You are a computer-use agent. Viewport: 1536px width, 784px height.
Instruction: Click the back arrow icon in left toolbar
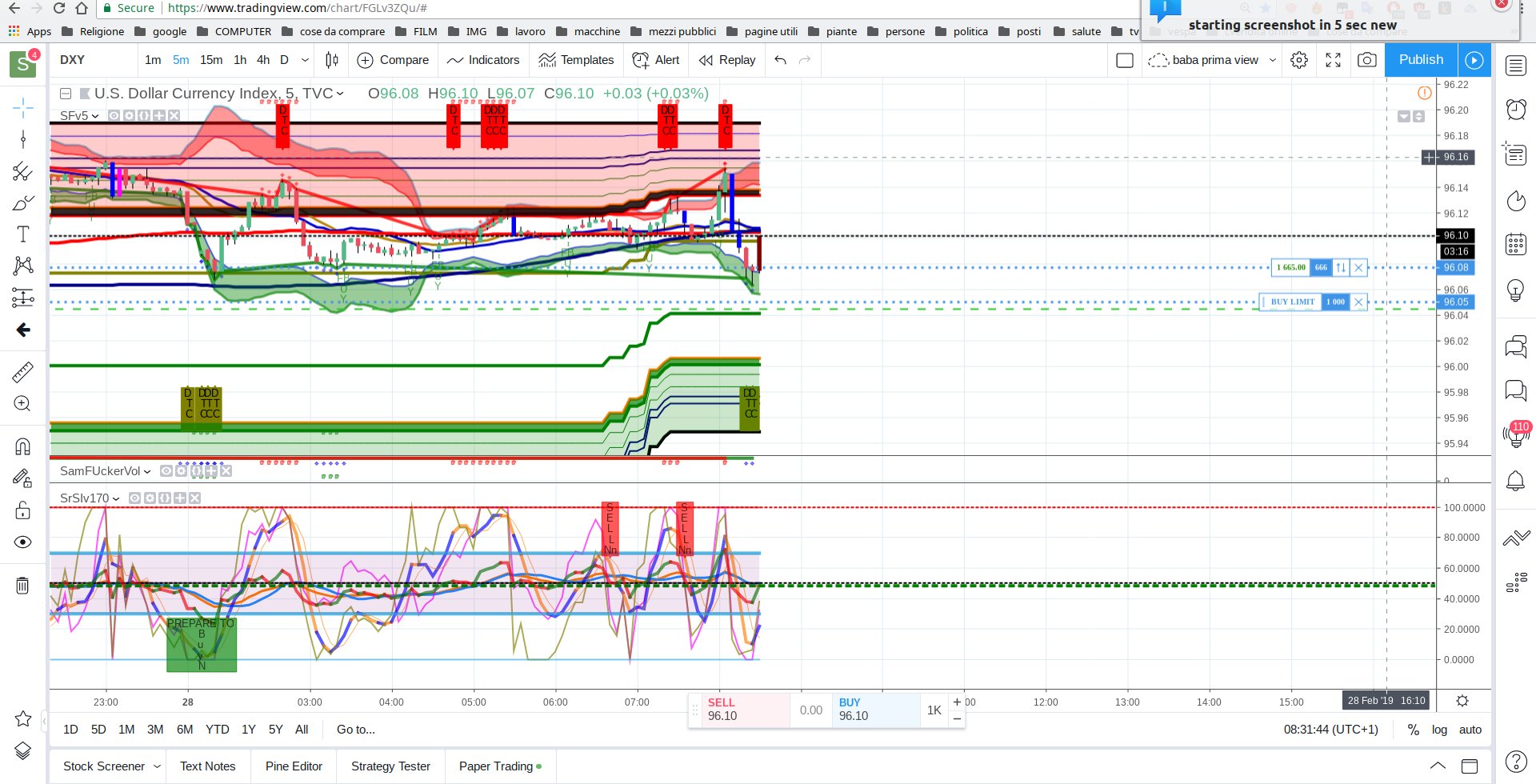[x=22, y=330]
